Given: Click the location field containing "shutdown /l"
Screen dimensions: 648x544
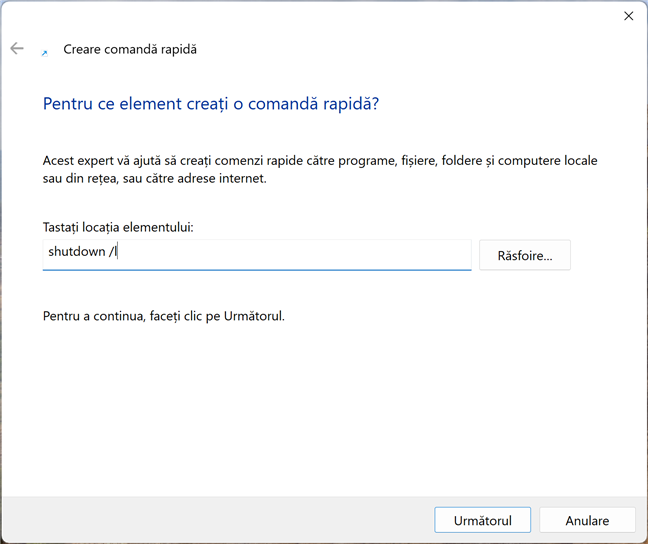Looking at the screenshot, I should (x=257, y=255).
